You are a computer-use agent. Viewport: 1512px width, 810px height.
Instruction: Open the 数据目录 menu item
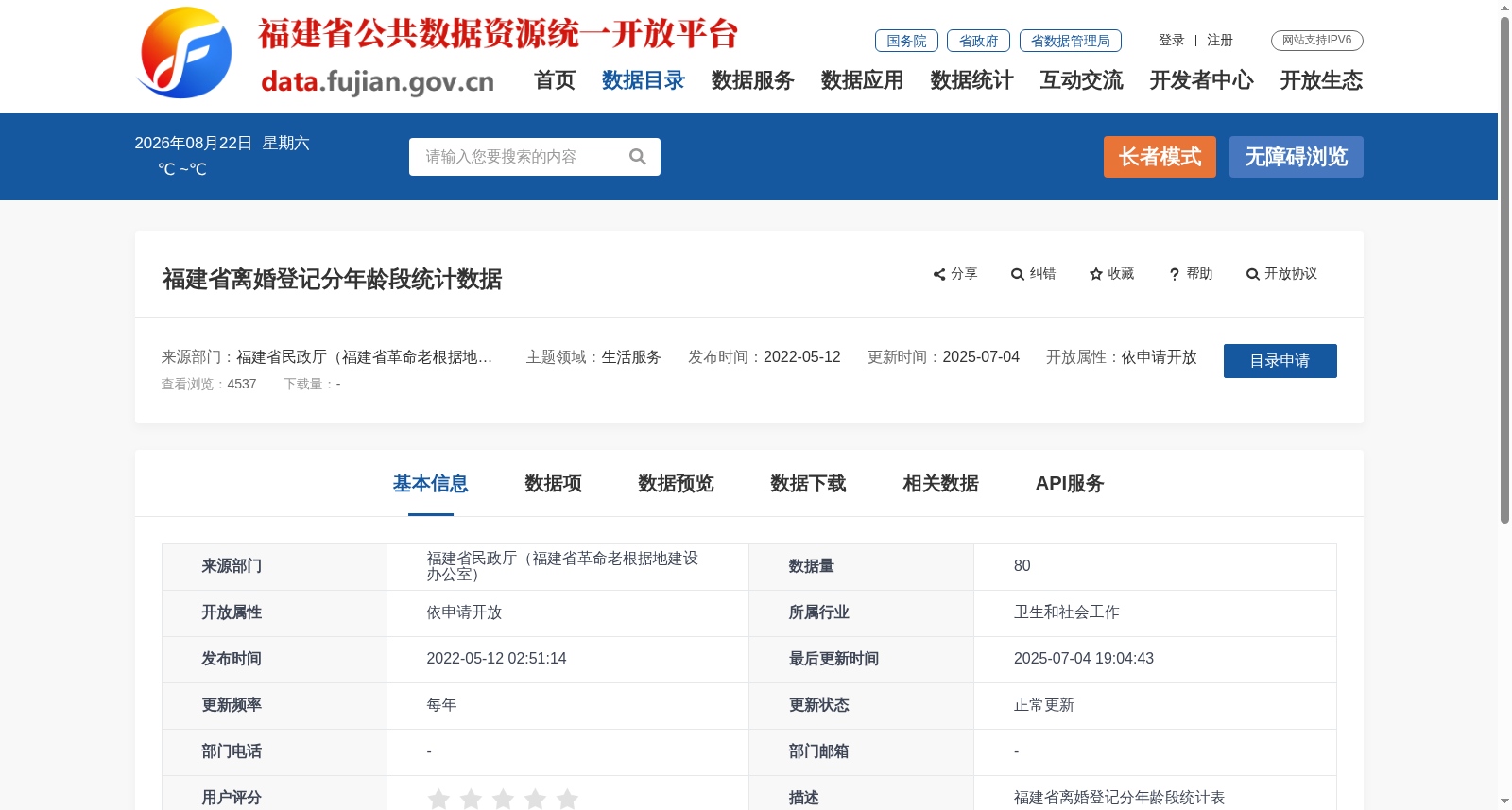(644, 80)
